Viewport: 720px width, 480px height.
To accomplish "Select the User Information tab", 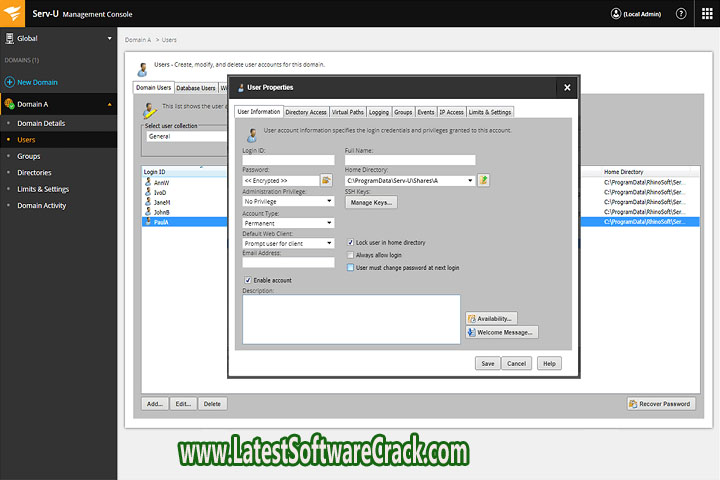I will [x=259, y=112].
